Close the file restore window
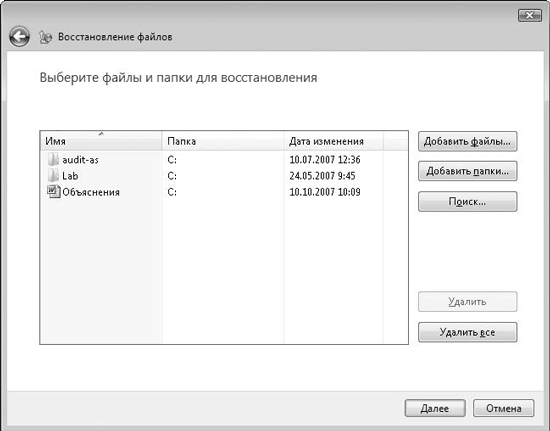 coord(529,15)
